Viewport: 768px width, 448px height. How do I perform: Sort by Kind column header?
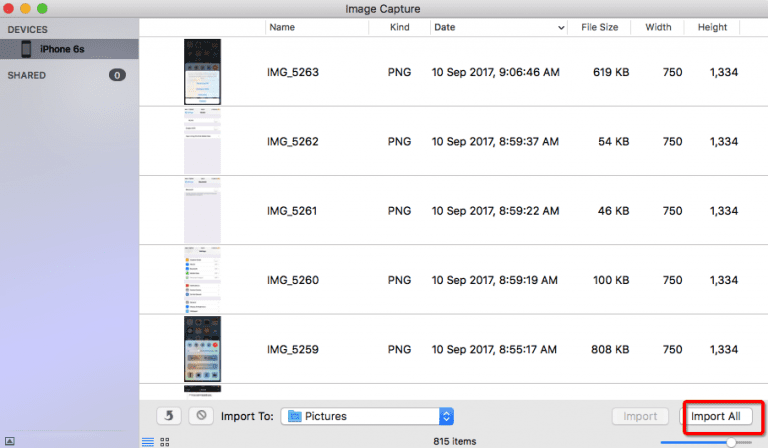(x=399, y=28)
